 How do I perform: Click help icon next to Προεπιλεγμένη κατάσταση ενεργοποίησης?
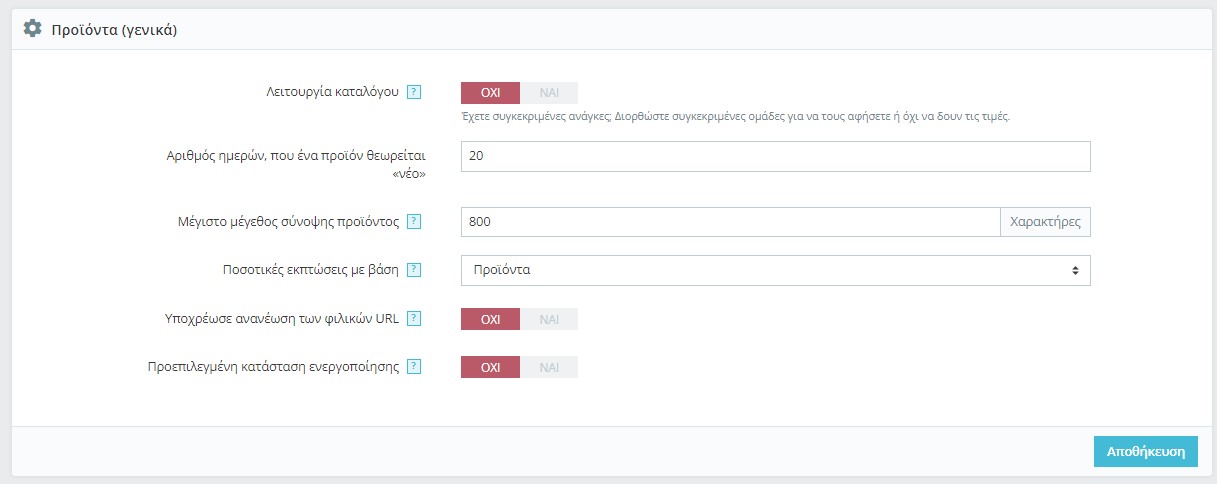pyautogui.click(x=414, y=367)
